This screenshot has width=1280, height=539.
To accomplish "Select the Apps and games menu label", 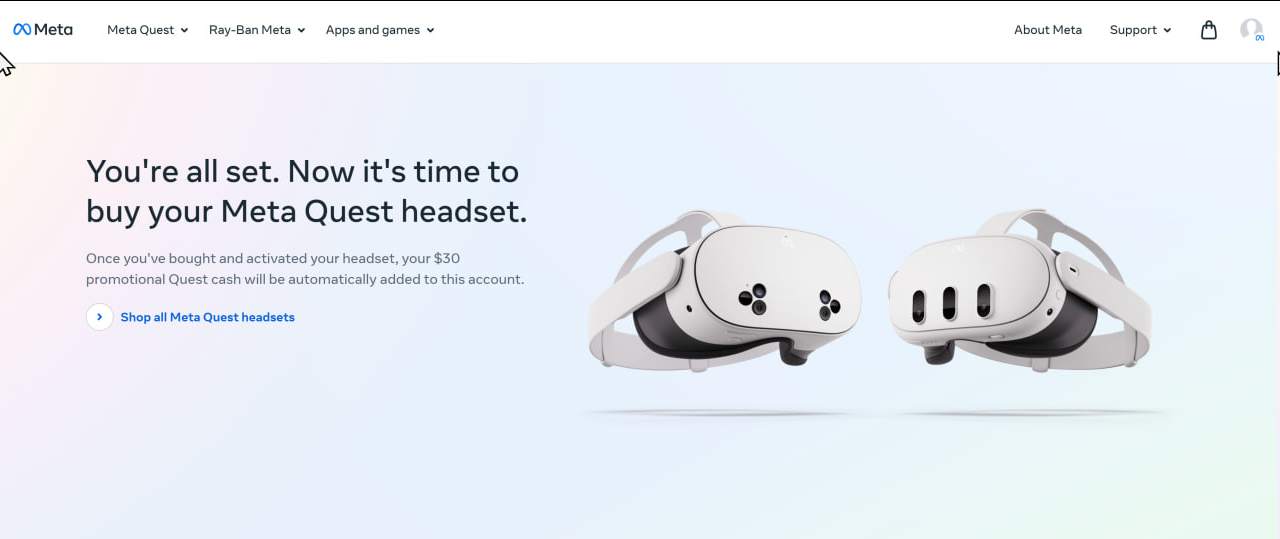I will tap(373, 30).
